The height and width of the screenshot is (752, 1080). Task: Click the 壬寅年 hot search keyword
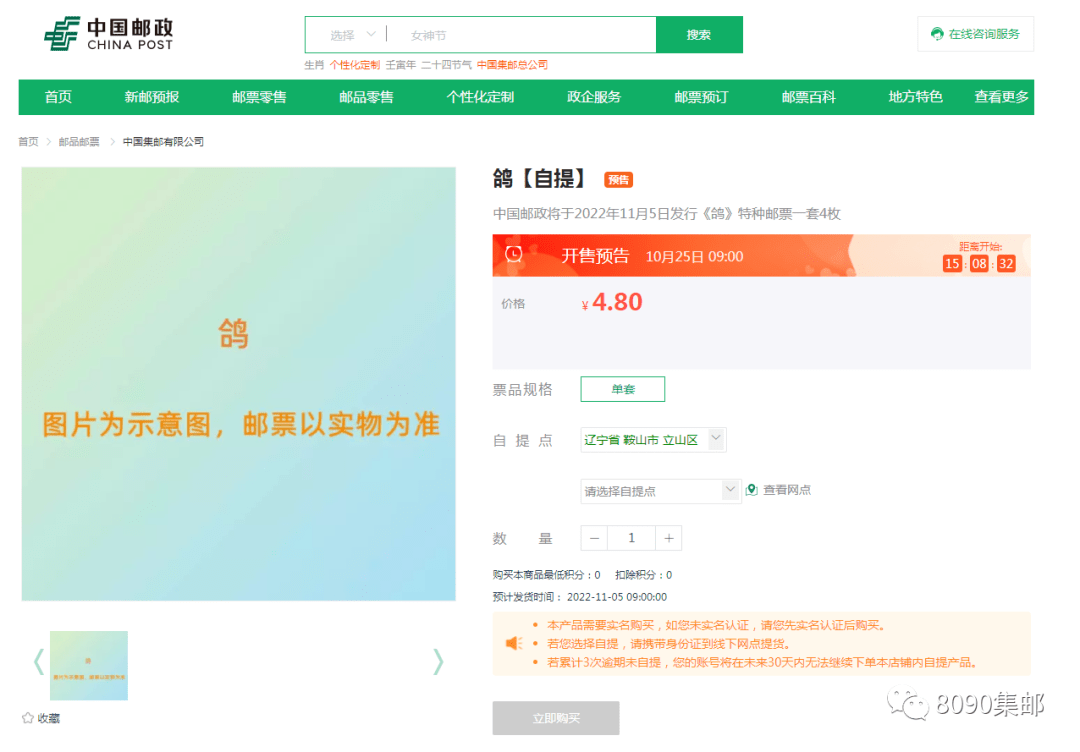tap(401, 65)
